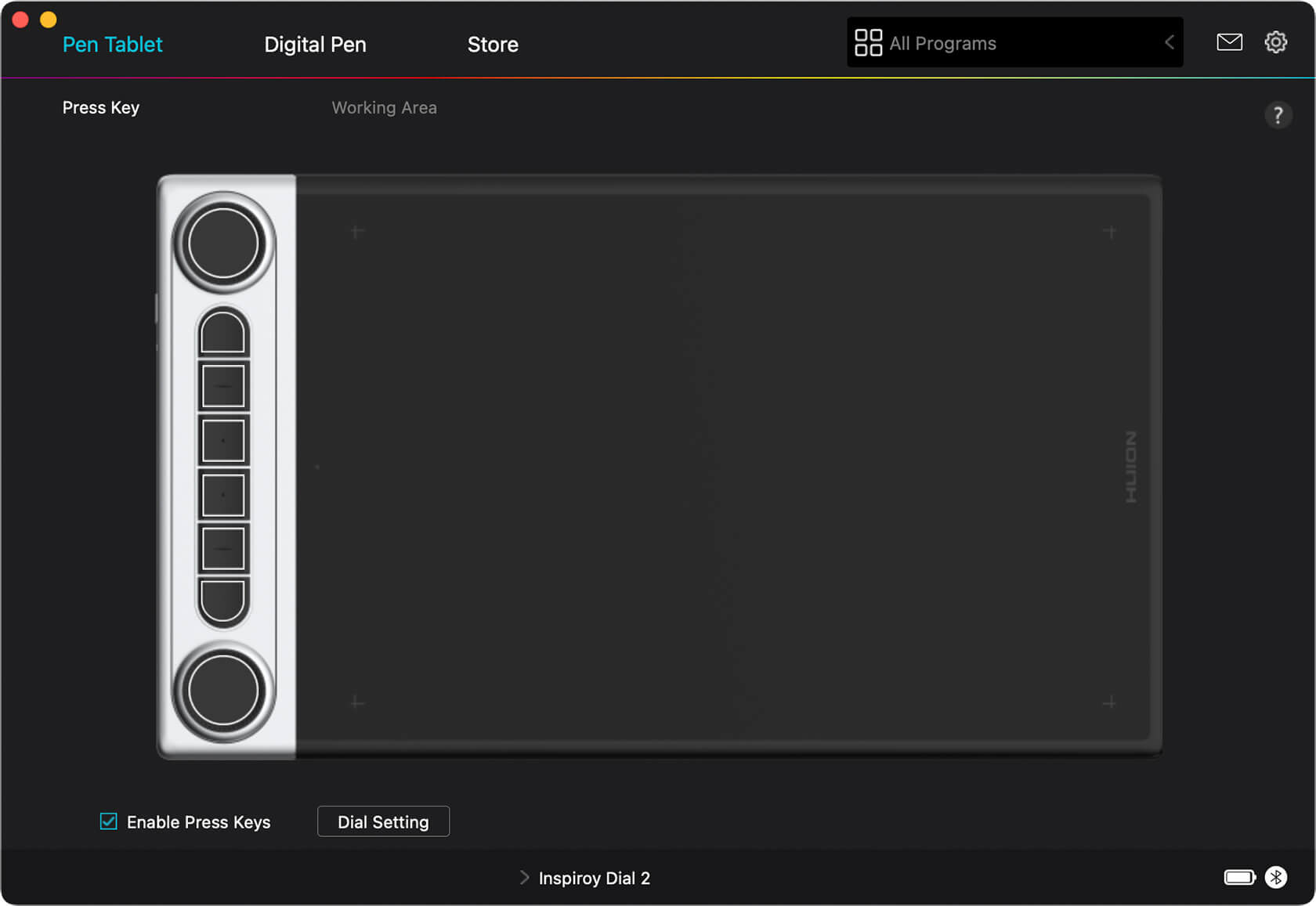Open the All Programs dropdown
Image resolution: width=1316 pixels, height=906 pixels.
pos(1014,43)
